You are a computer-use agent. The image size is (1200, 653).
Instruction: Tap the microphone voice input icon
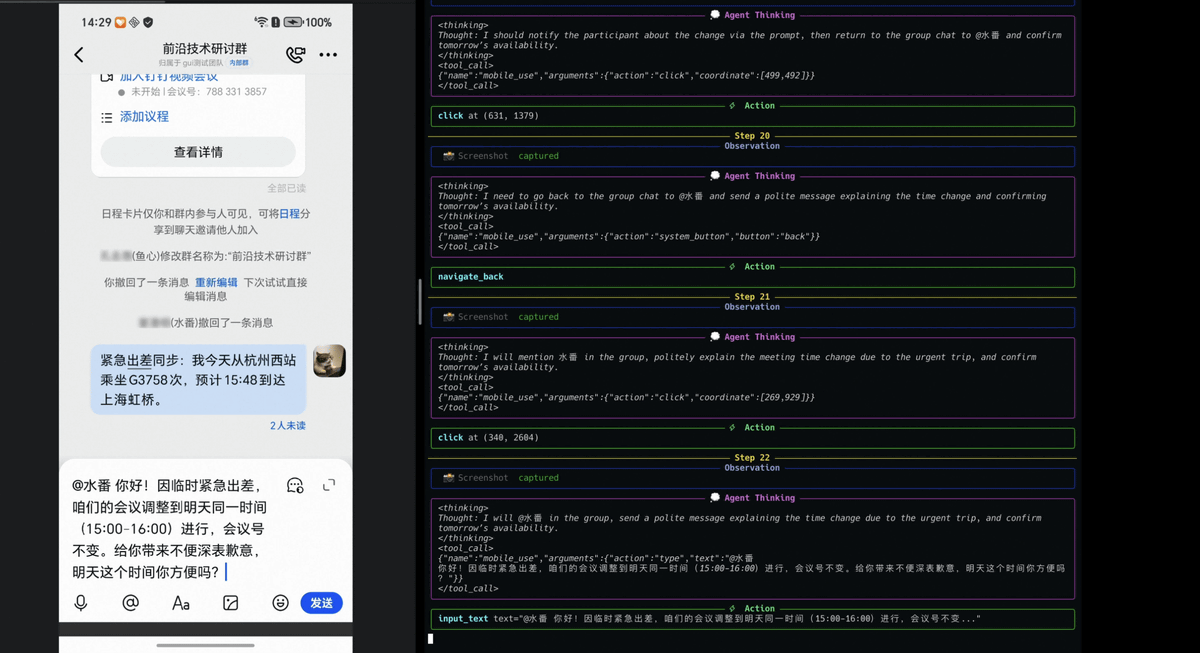pos(81,603)
